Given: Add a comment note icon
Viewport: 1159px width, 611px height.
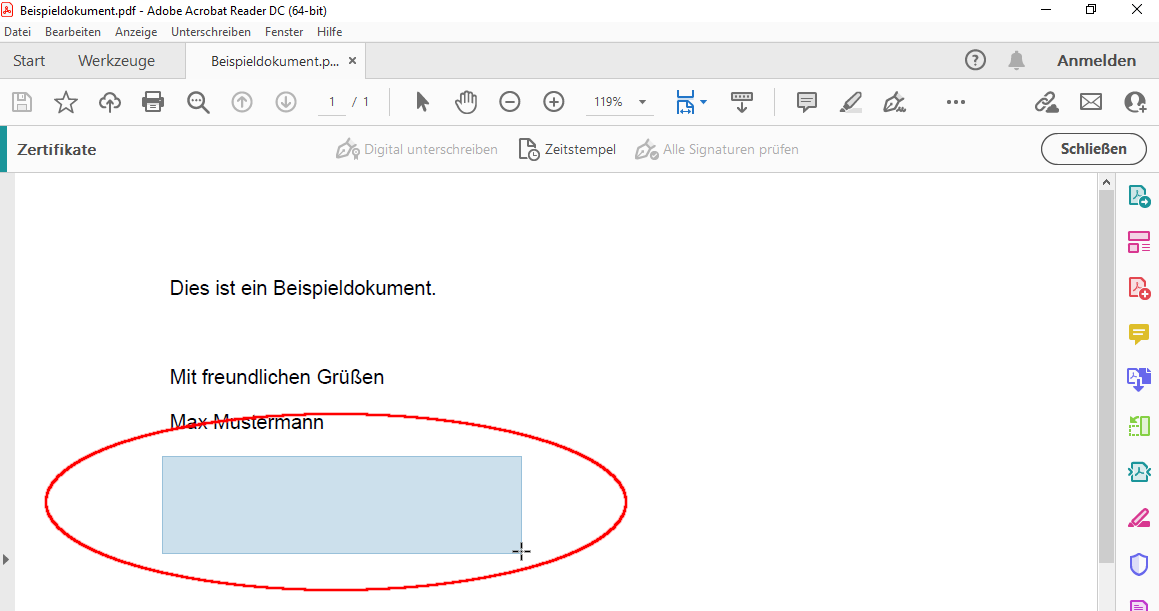Looking at the screenshot, I should click(806, 102).
